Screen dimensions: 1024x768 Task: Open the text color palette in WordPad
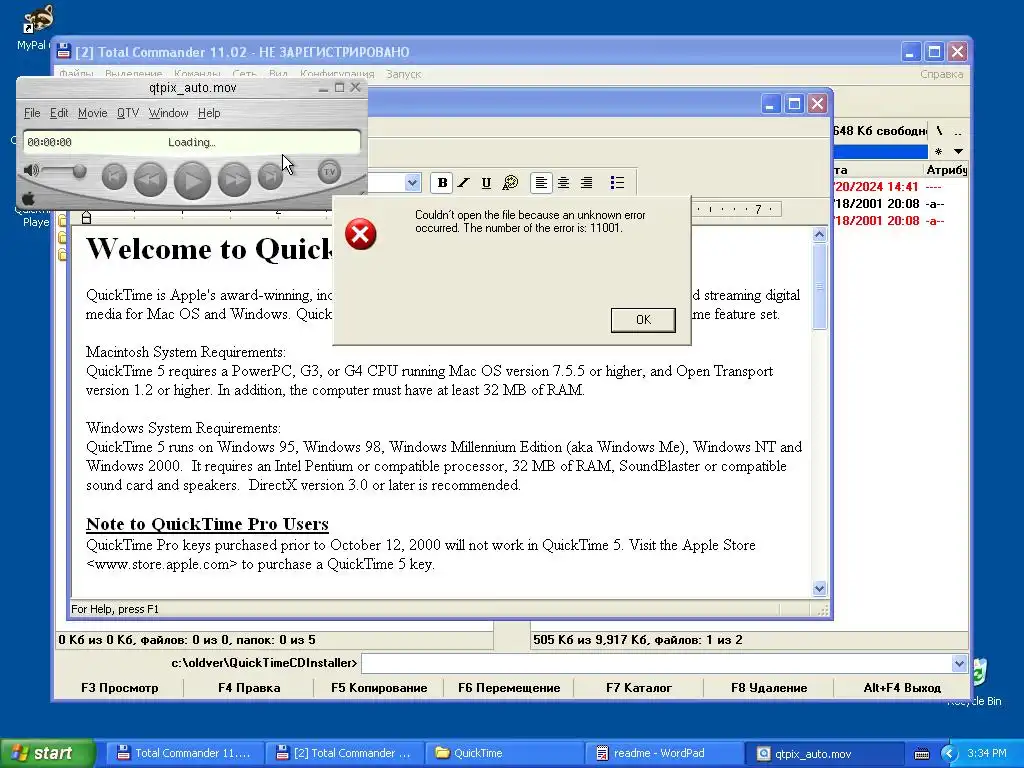pyautogui.click(x=510, y=183)
